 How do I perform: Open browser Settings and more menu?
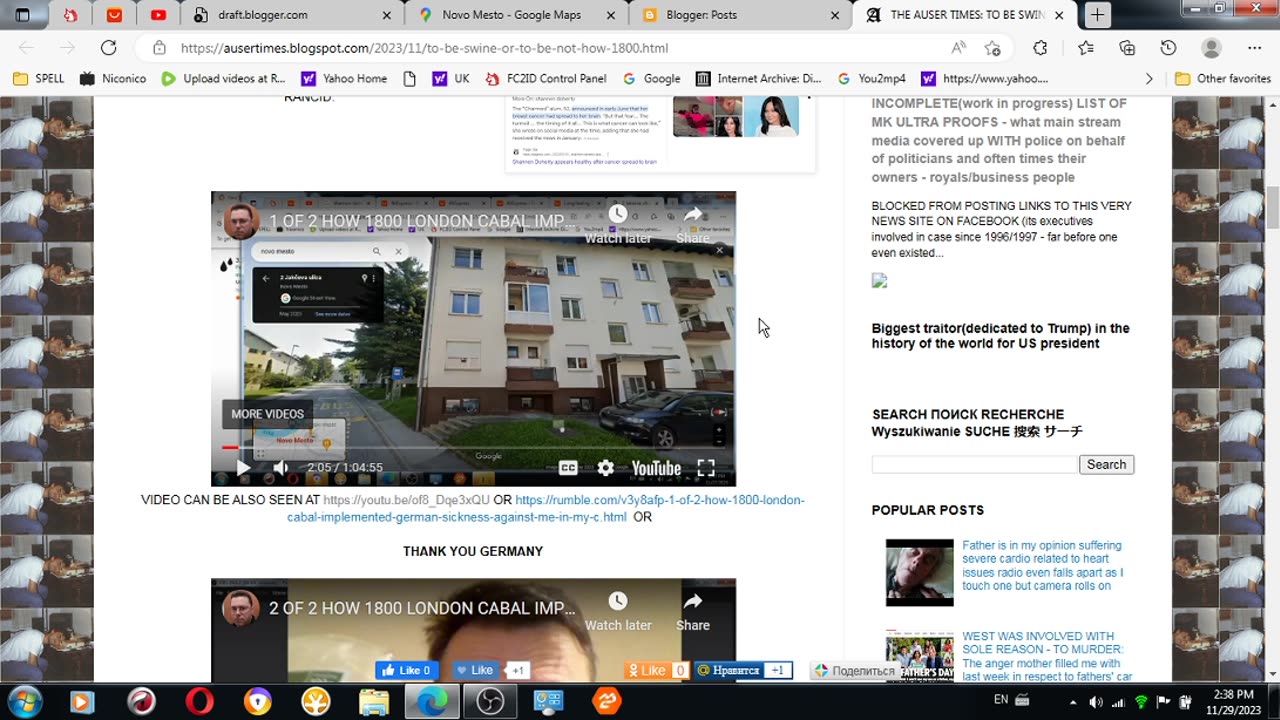click(x=1254, y=48)
